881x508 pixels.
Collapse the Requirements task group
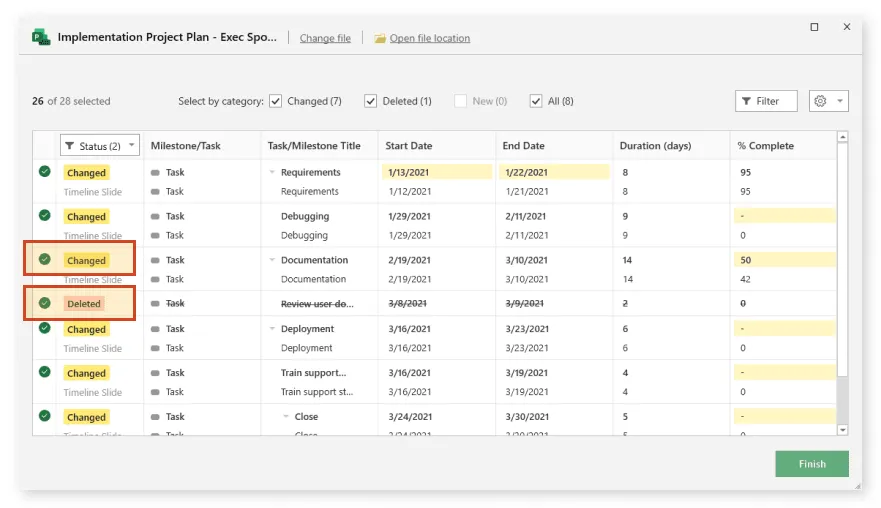pos(272,173)
